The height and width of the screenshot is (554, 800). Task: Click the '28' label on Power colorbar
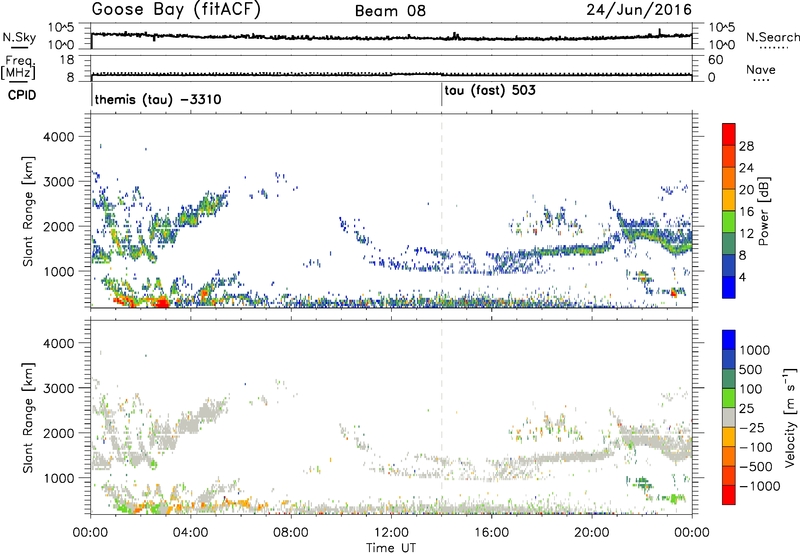746,146
